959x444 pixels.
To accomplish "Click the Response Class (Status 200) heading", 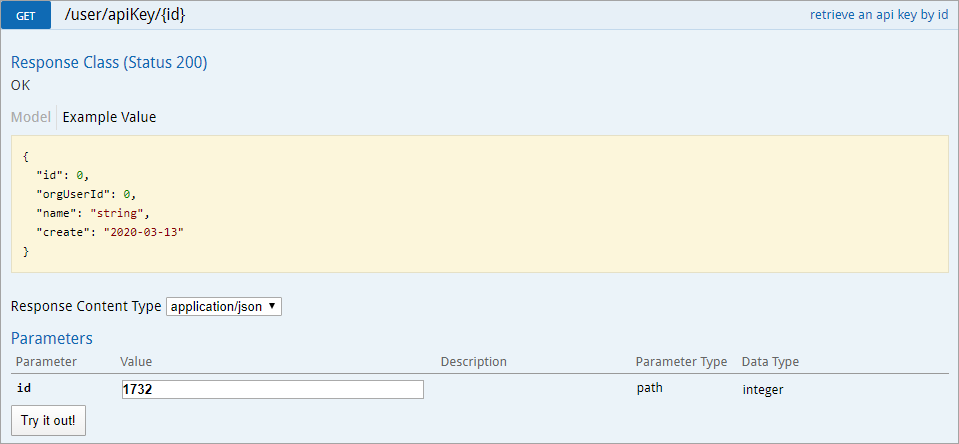I will coord(109,62).
